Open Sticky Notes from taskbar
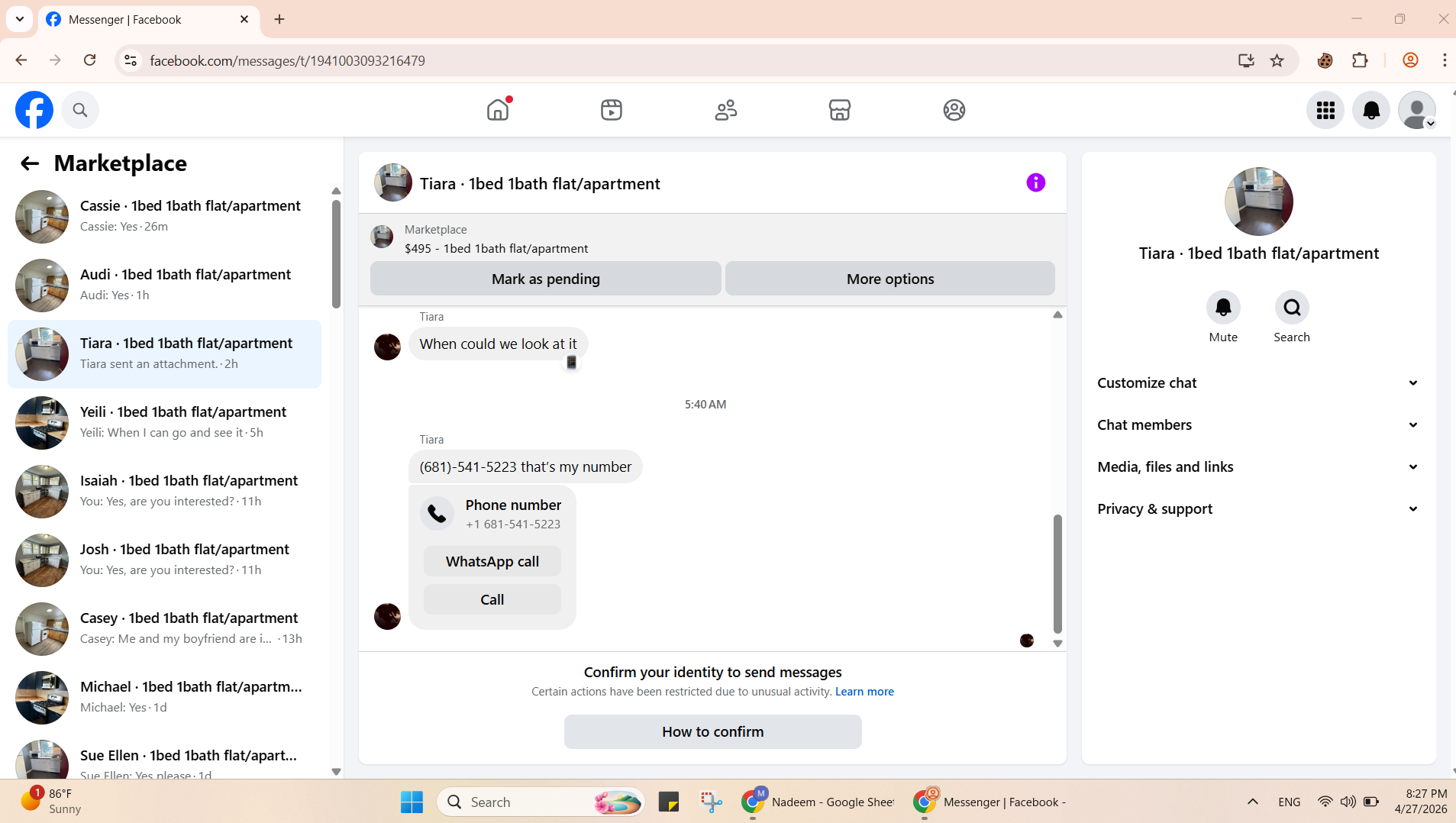This screenshot has height=823, width=1456. pos(669,802)
